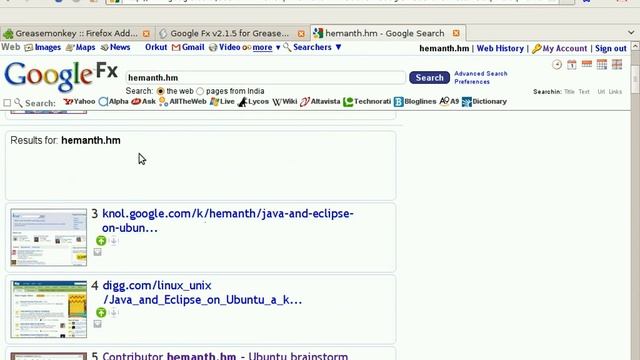
Task: Select the rightmost tiled layout icon
Action: coord(617,64)
